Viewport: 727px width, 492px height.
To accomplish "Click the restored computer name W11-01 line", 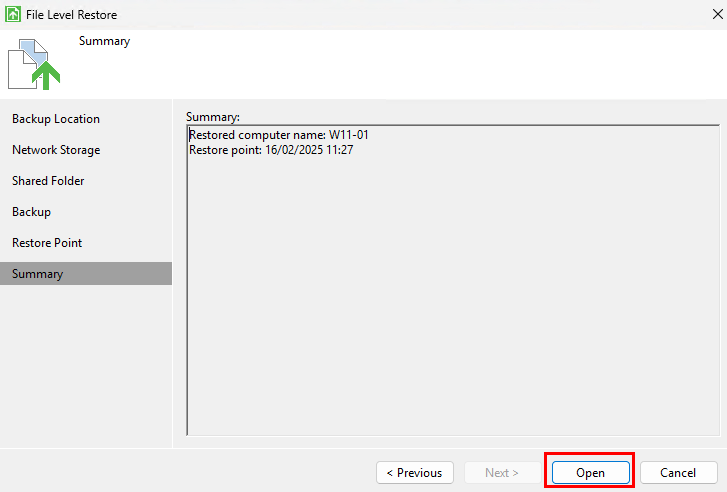I will pyautogui.click(x=286, y=135).
